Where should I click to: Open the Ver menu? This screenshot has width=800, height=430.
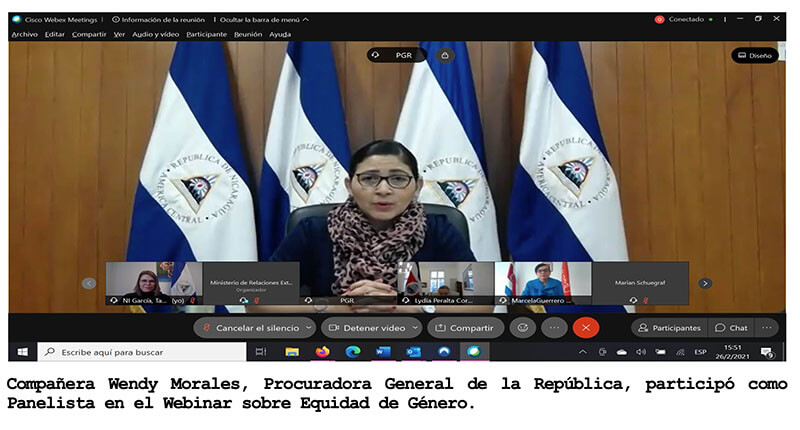[119, 34]
